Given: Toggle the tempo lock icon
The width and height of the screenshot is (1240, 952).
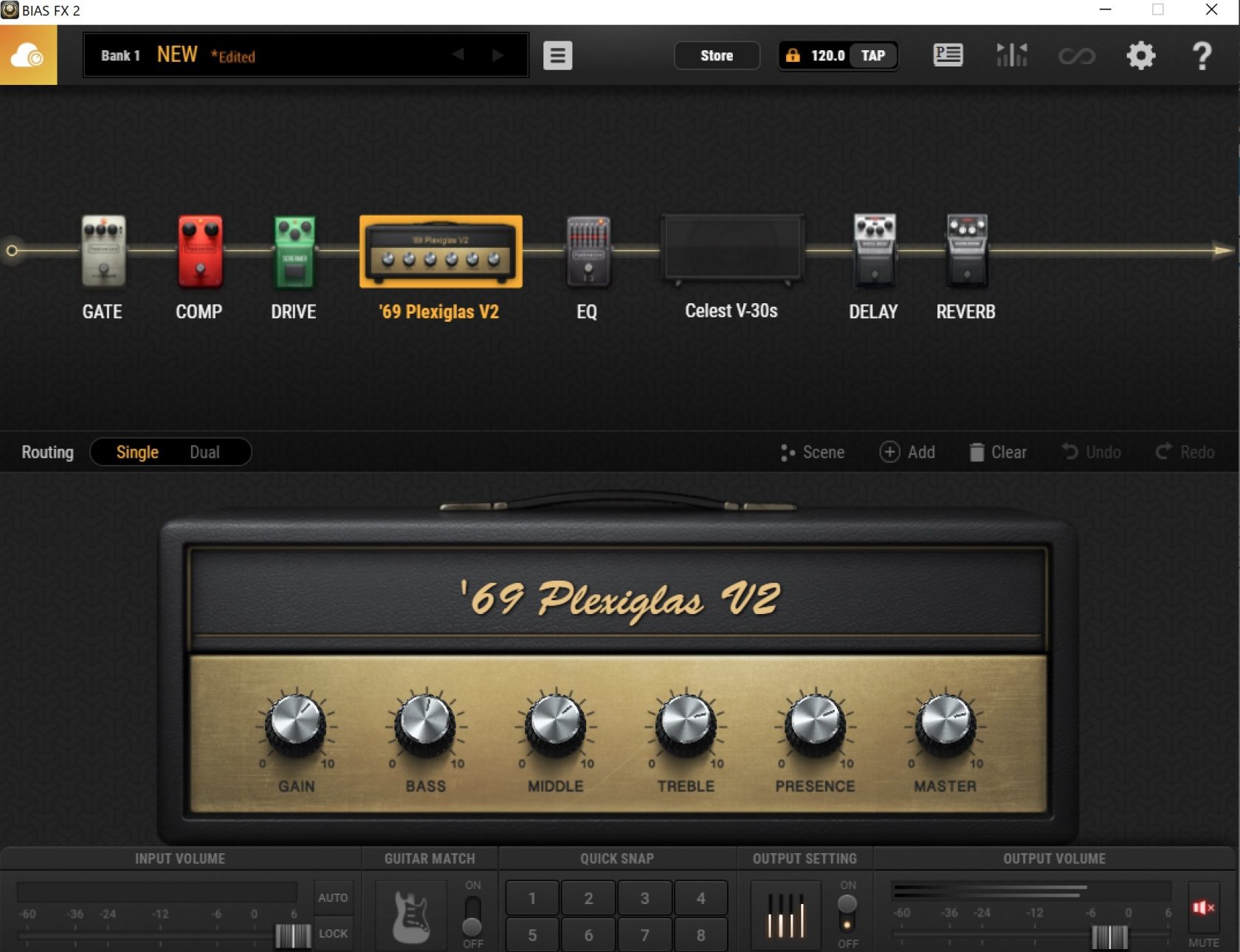Looking at the screenshot, I should 792,55.
